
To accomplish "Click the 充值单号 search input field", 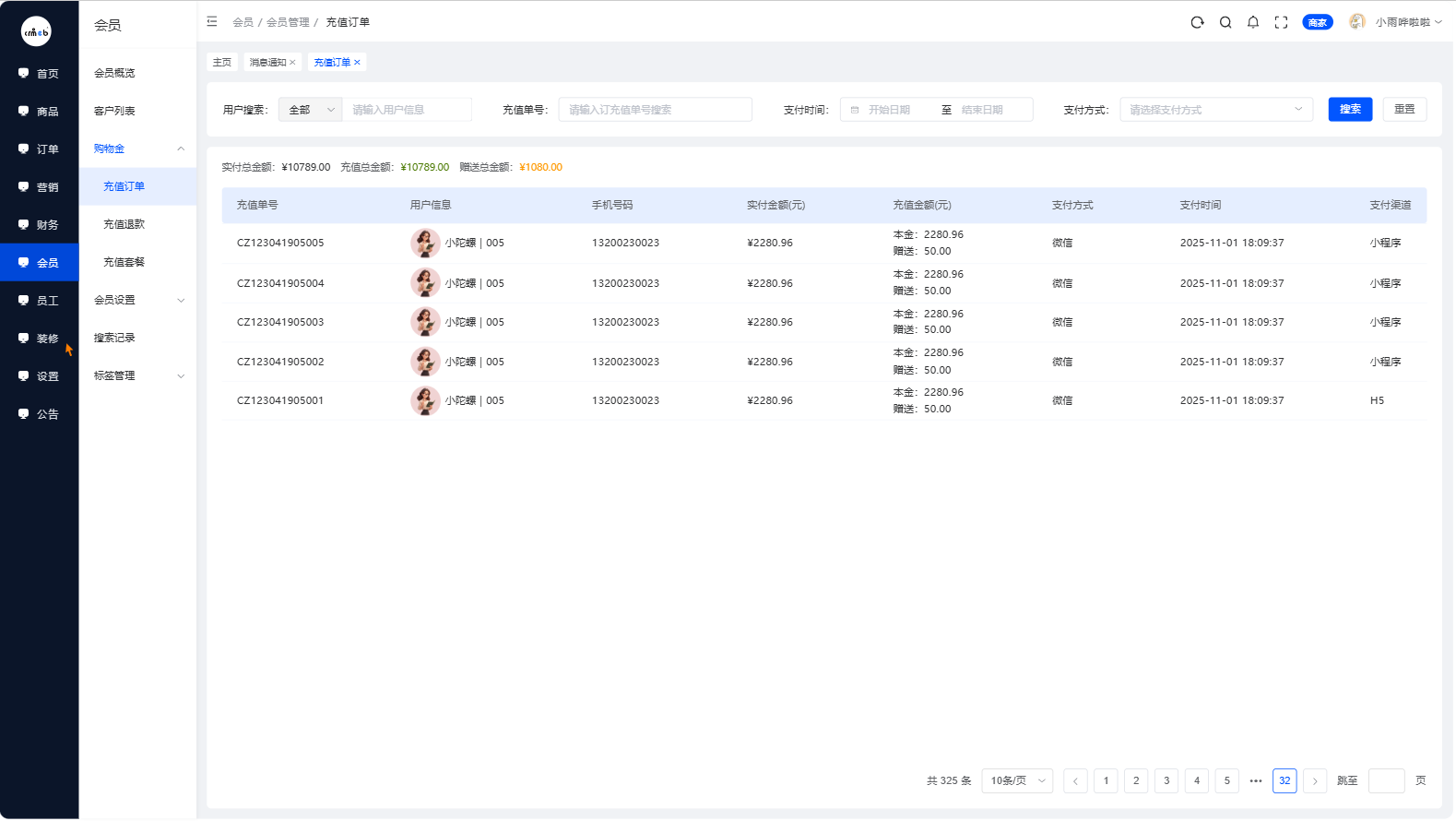I will pyautogui.click(x=655, y=110).
